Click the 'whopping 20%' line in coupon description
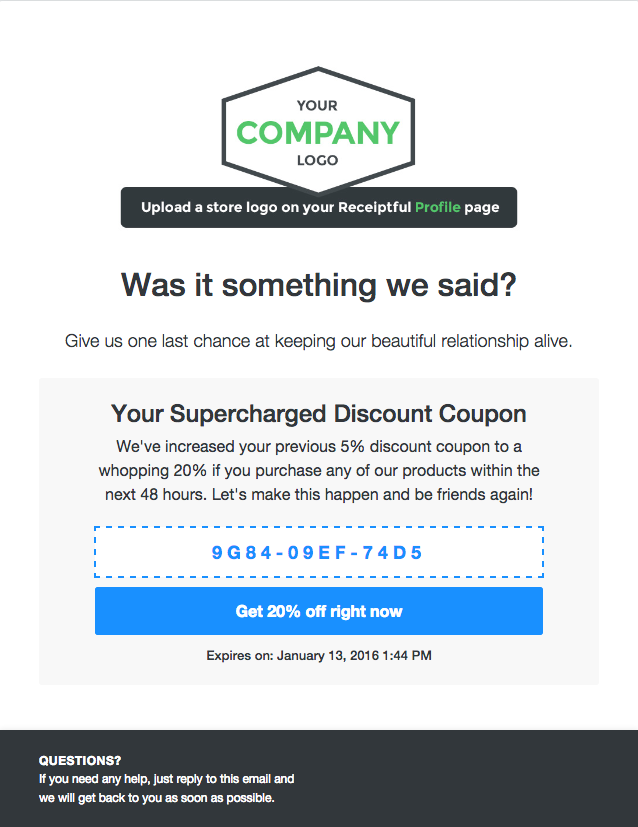 tap(319, 470)
